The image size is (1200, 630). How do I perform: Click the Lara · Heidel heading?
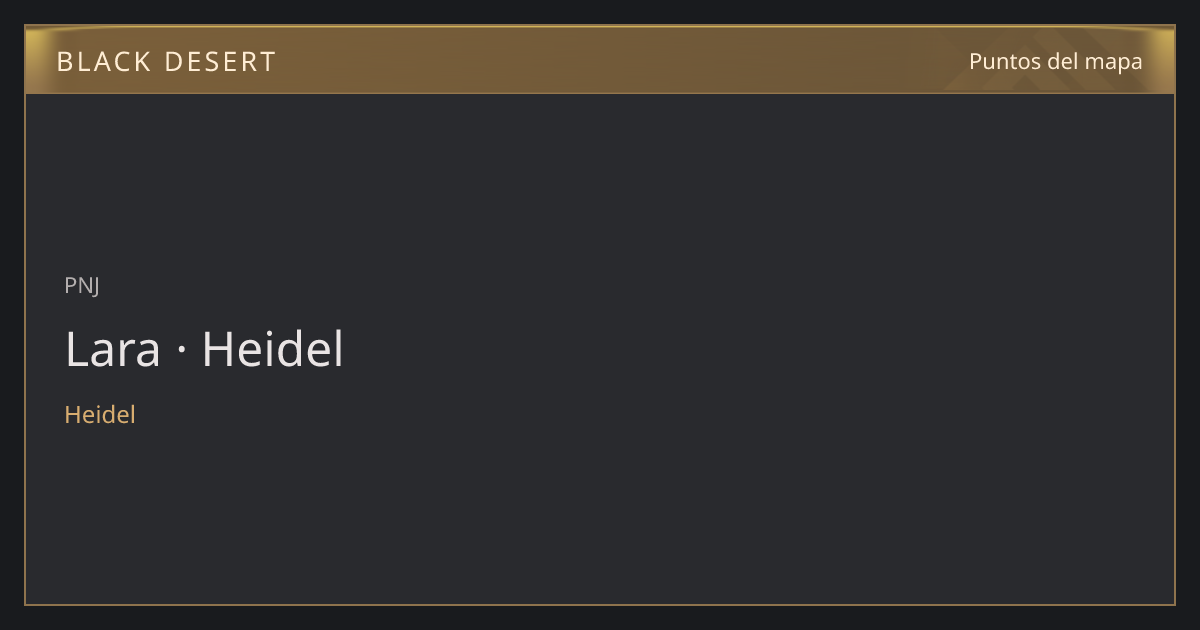pyautogui.click(x=204, y=350)
